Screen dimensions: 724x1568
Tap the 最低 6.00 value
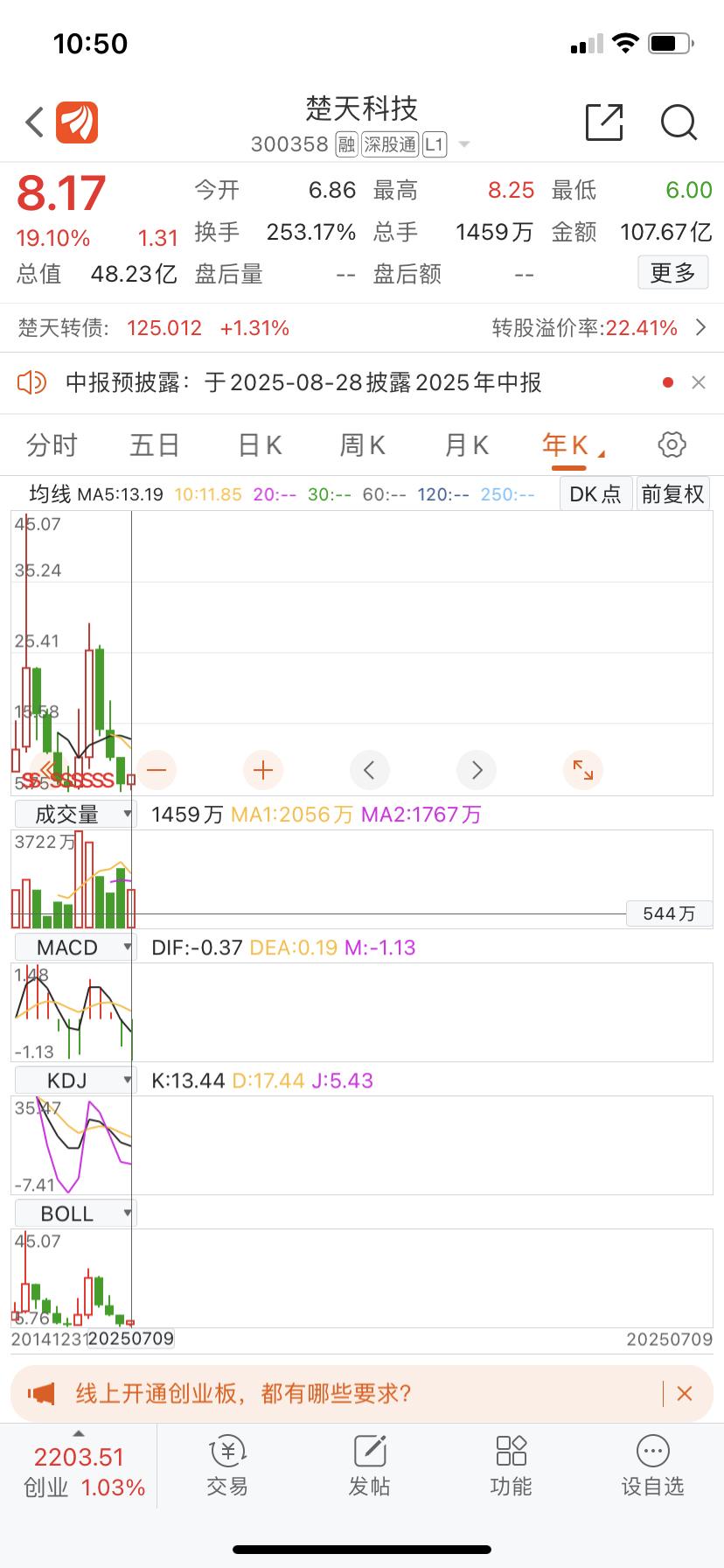(689, 190)
